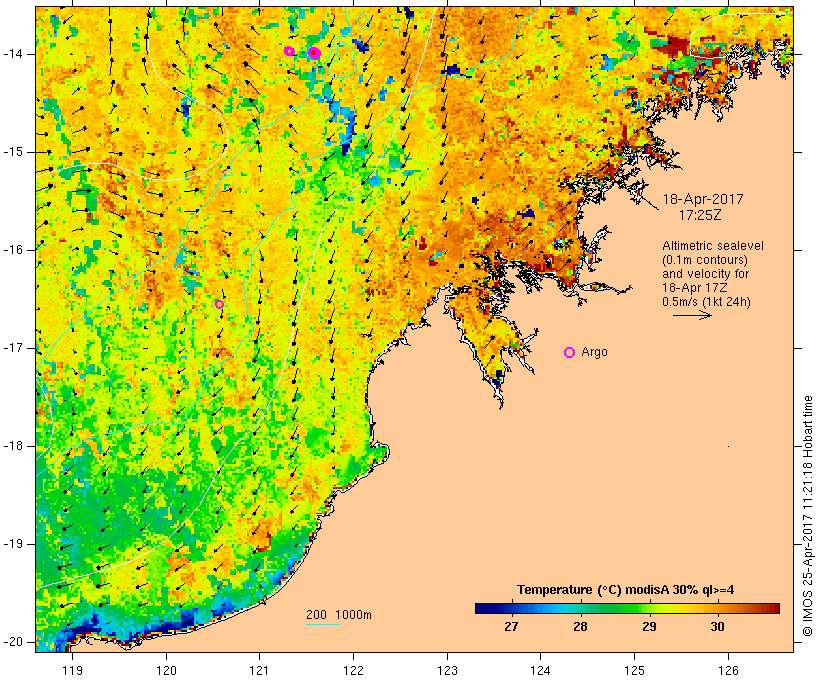Click the Argo float marker near 120.5E, 16.5S
This screenshot has width=820, height=680.
click(220, 304)
